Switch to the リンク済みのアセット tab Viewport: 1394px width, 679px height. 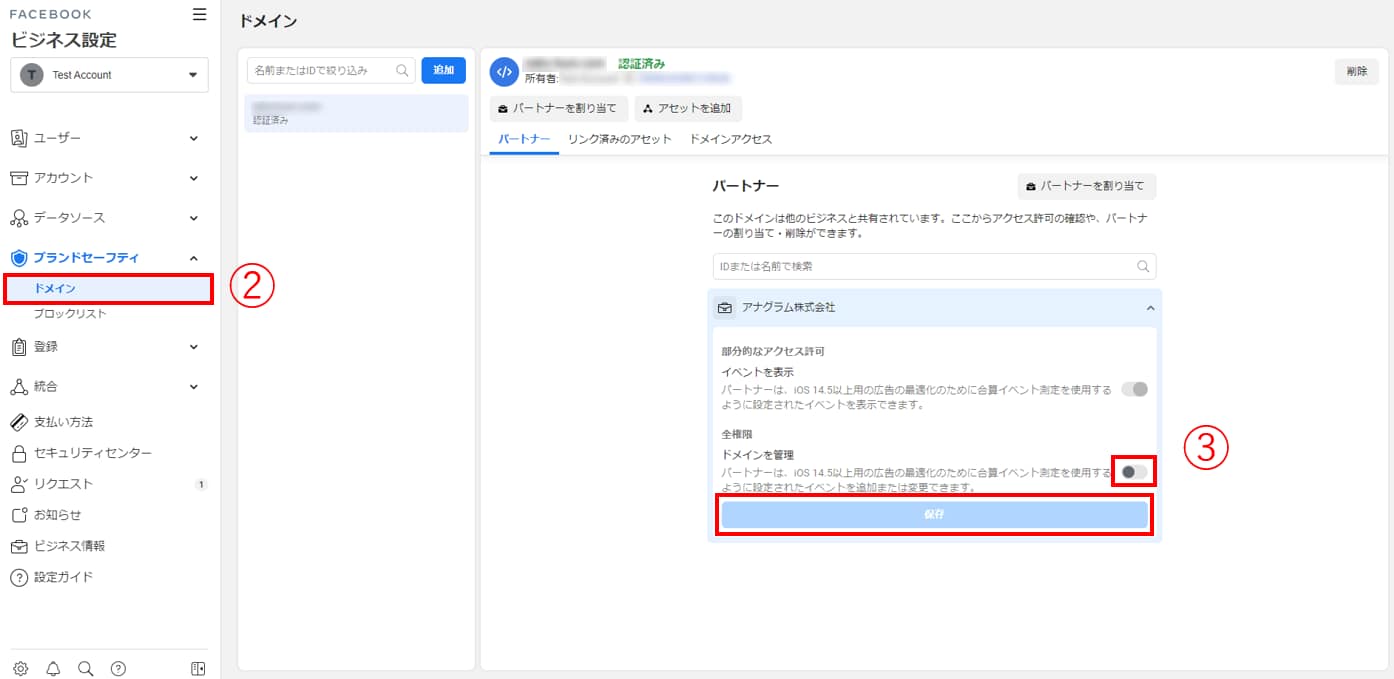619,139
